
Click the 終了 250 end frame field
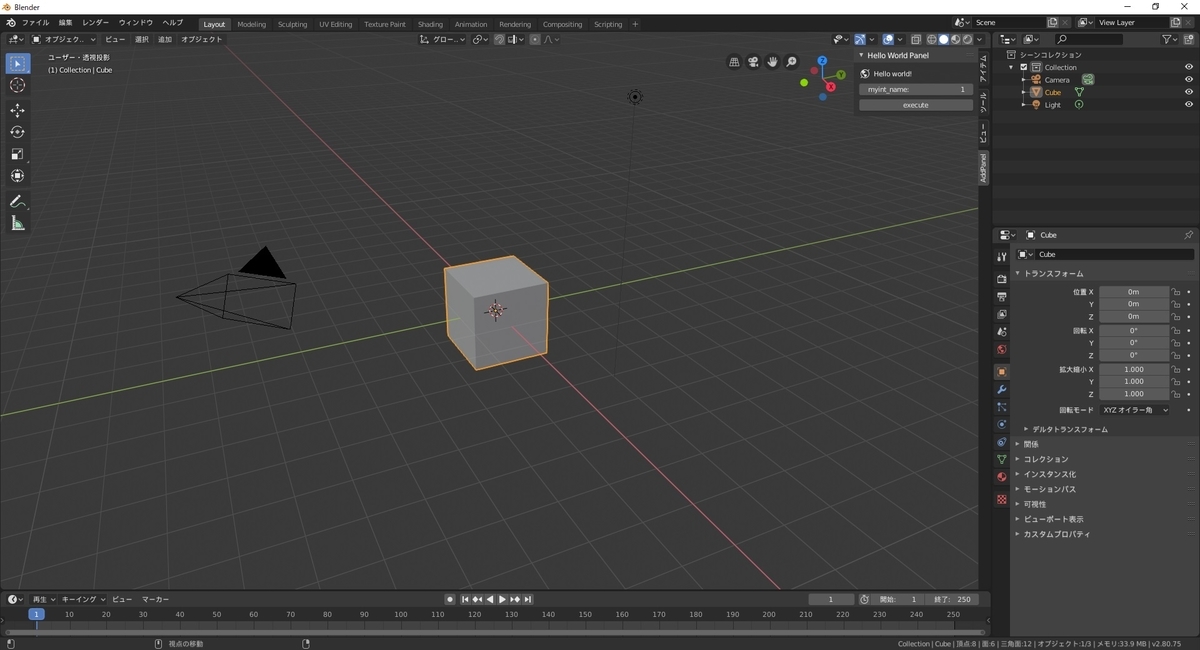tap(952, 599)
